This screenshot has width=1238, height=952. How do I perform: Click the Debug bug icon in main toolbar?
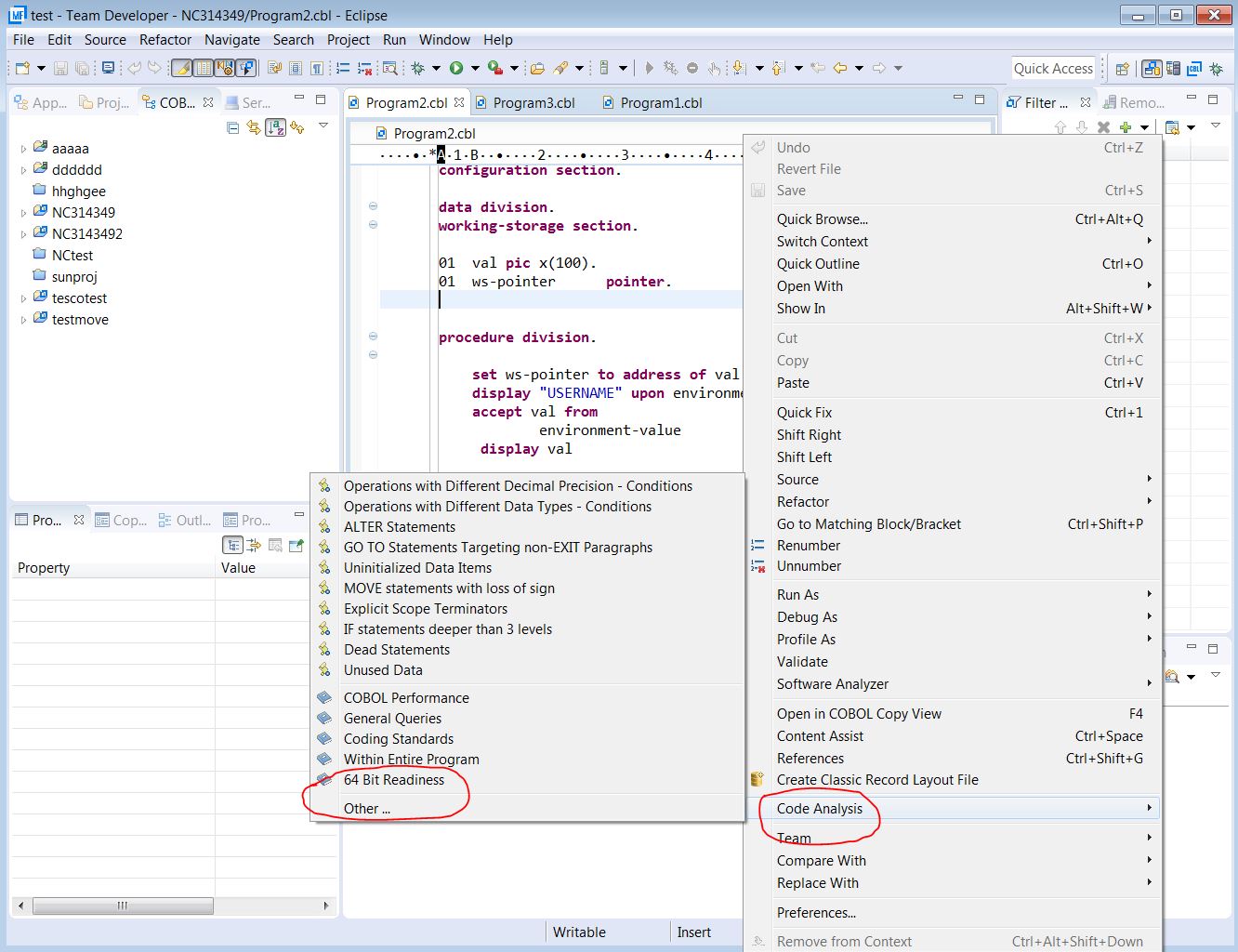pos(418,68)
